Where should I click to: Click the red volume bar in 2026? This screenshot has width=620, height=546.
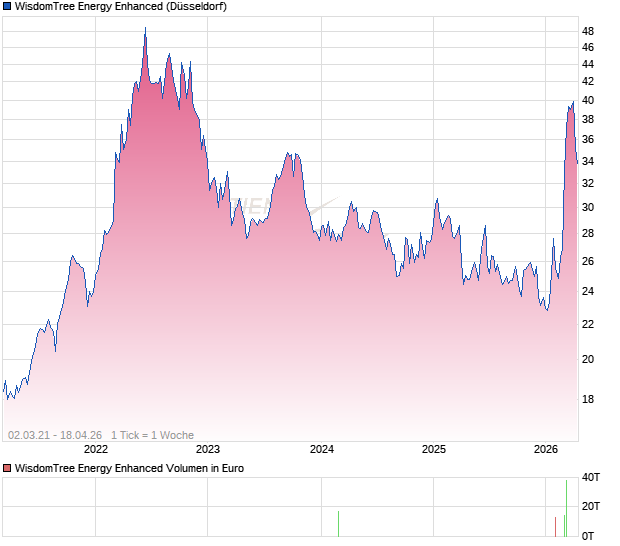[x=555, y=527]
